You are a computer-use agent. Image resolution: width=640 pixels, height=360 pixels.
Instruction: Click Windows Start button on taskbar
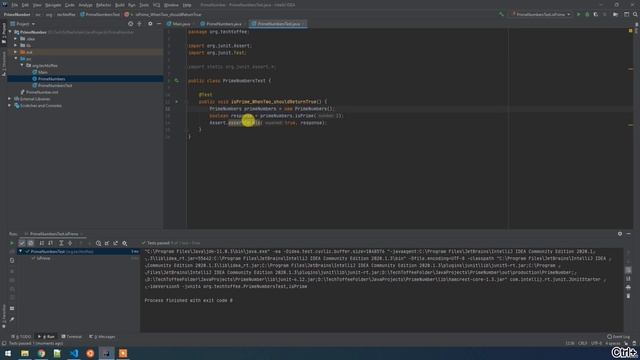(x=8, y=353)
